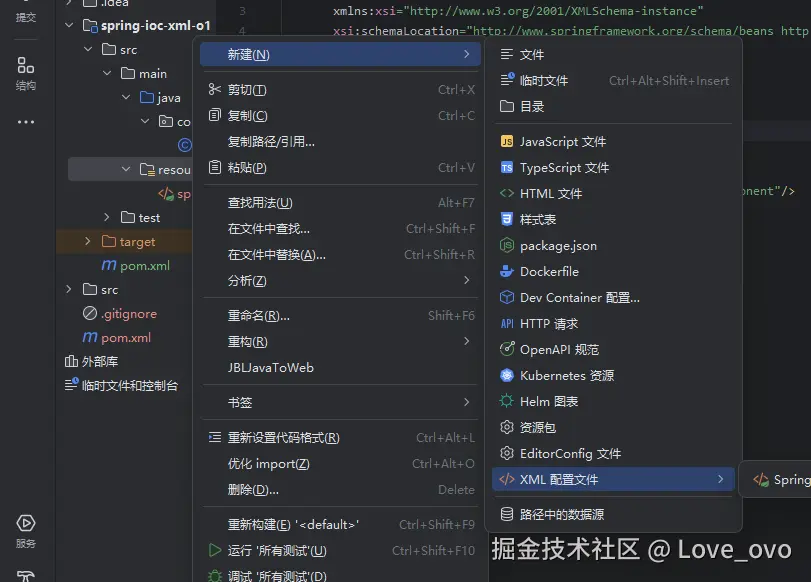Click the green run triangle icon
The width and height of the screenshot is (811, 582).
click(215, 550)
